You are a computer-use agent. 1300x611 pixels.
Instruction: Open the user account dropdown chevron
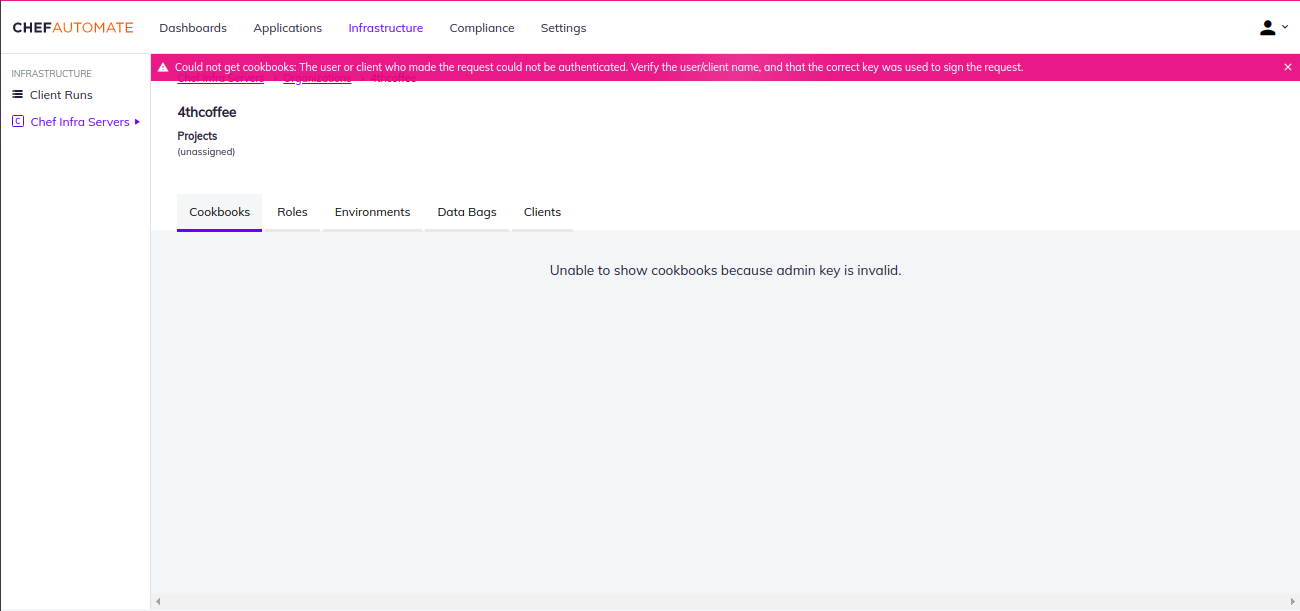[x=1283, y=28]
